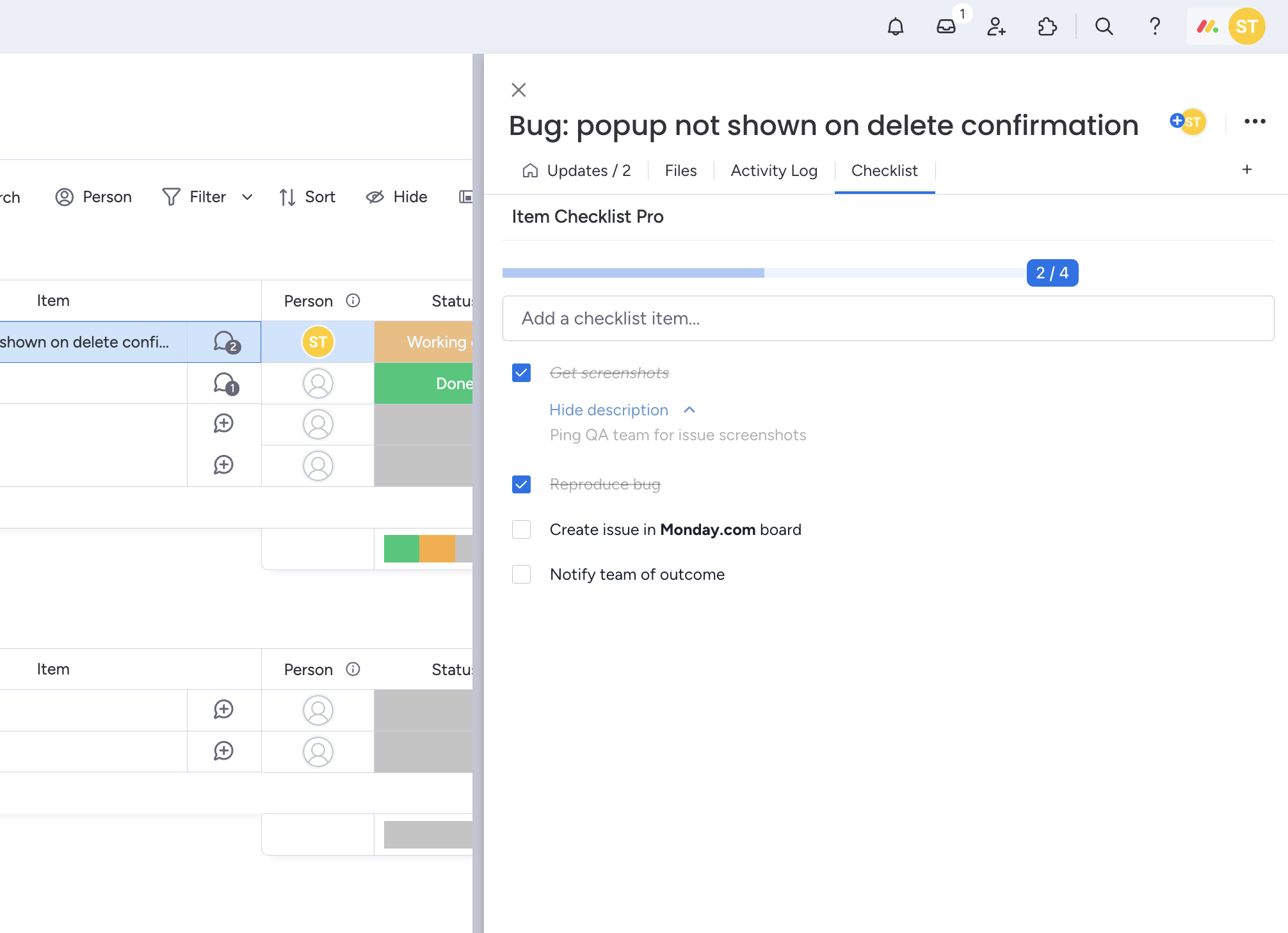Click the add-view plus icon beside tabs
Image resolution: width=1288 pixels, height=933 pixels.
point(1247,170)
